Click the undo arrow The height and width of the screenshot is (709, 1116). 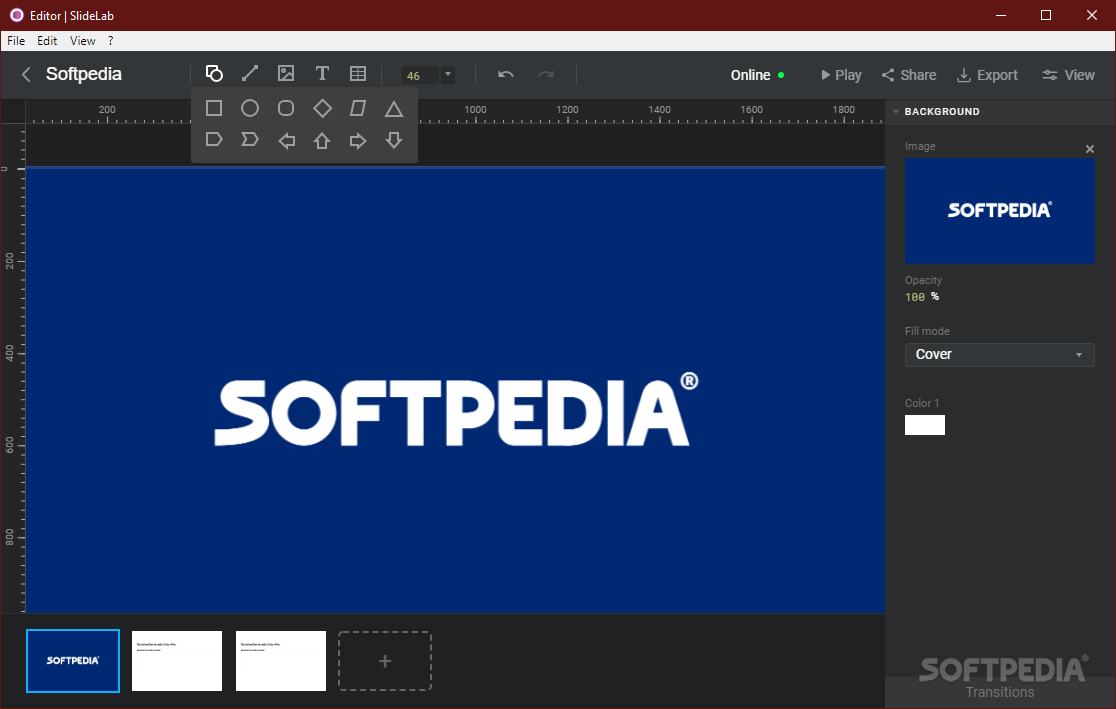pyautogui.click(x=505, y=74)
